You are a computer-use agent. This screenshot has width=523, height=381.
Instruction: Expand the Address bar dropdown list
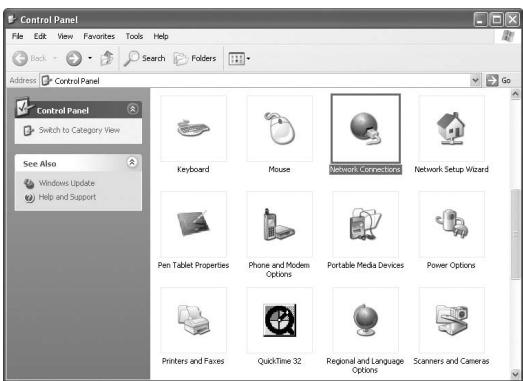[475, 80]
